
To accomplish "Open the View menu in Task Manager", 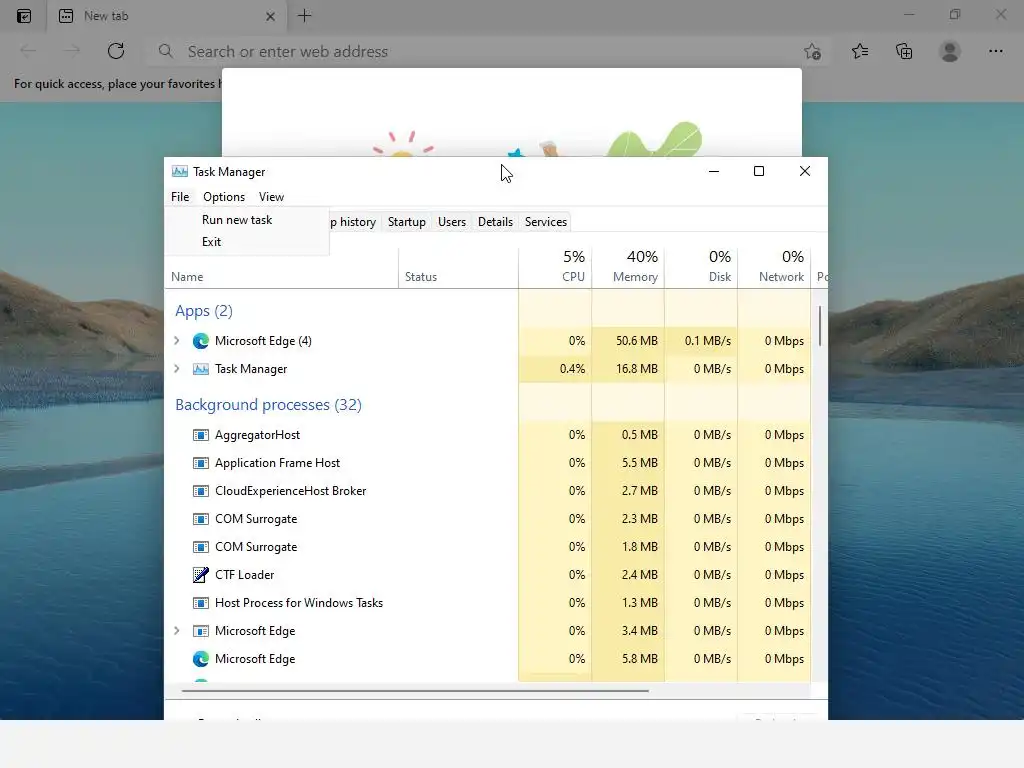I will [271, 197].
